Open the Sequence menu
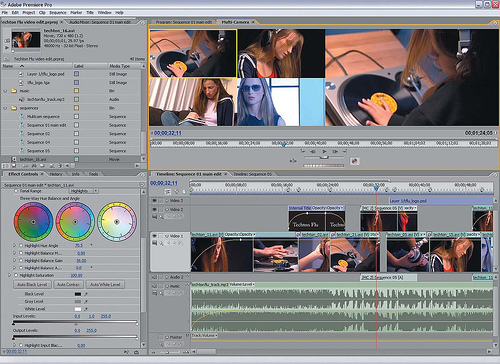Screen dimensions: 500x364 coord(58,12)
